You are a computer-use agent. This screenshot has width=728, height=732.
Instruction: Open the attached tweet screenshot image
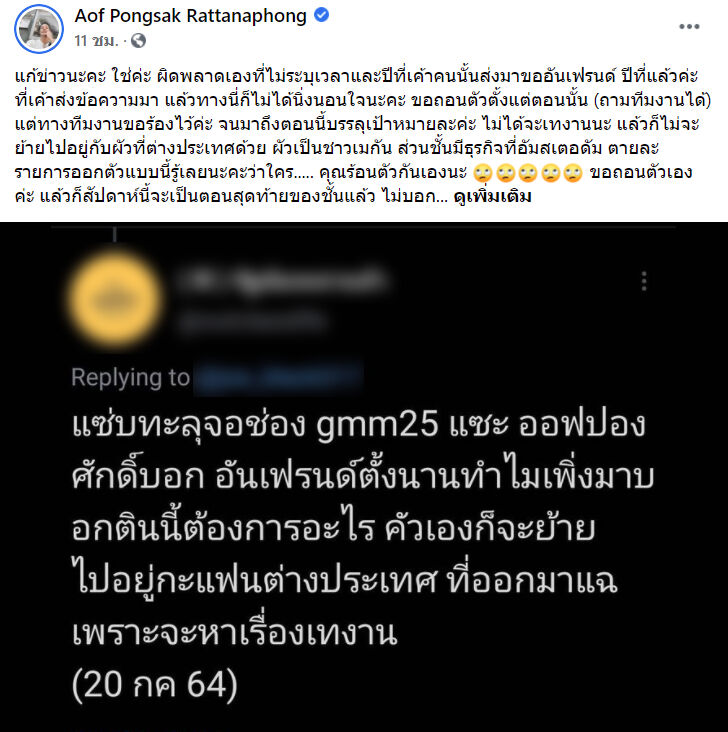[364, 477]
